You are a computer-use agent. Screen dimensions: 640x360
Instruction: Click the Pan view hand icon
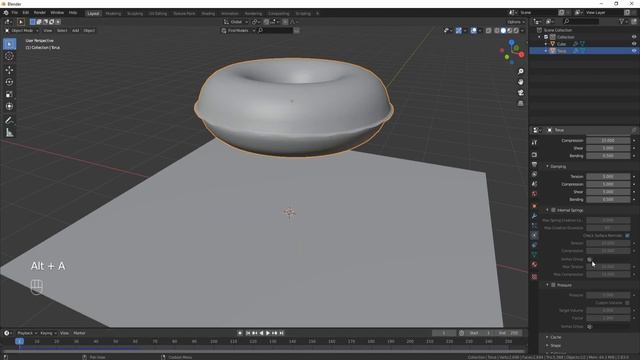click(520, 82)
